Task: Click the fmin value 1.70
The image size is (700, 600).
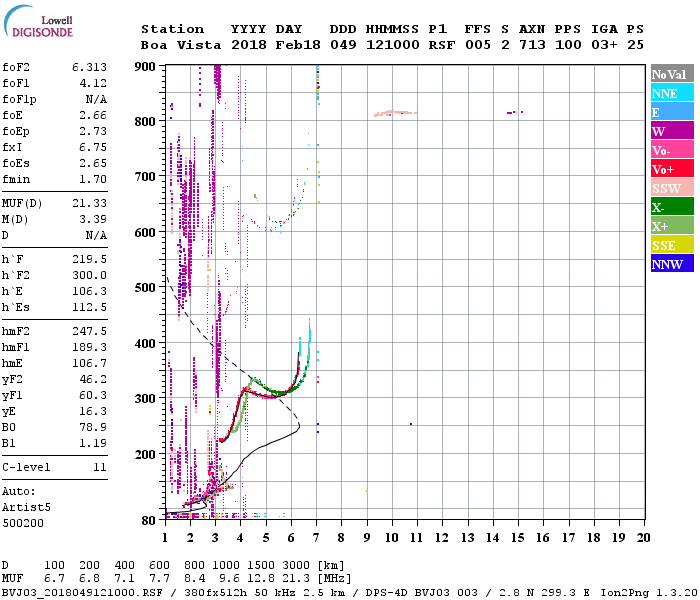Action: coord(93,179)
